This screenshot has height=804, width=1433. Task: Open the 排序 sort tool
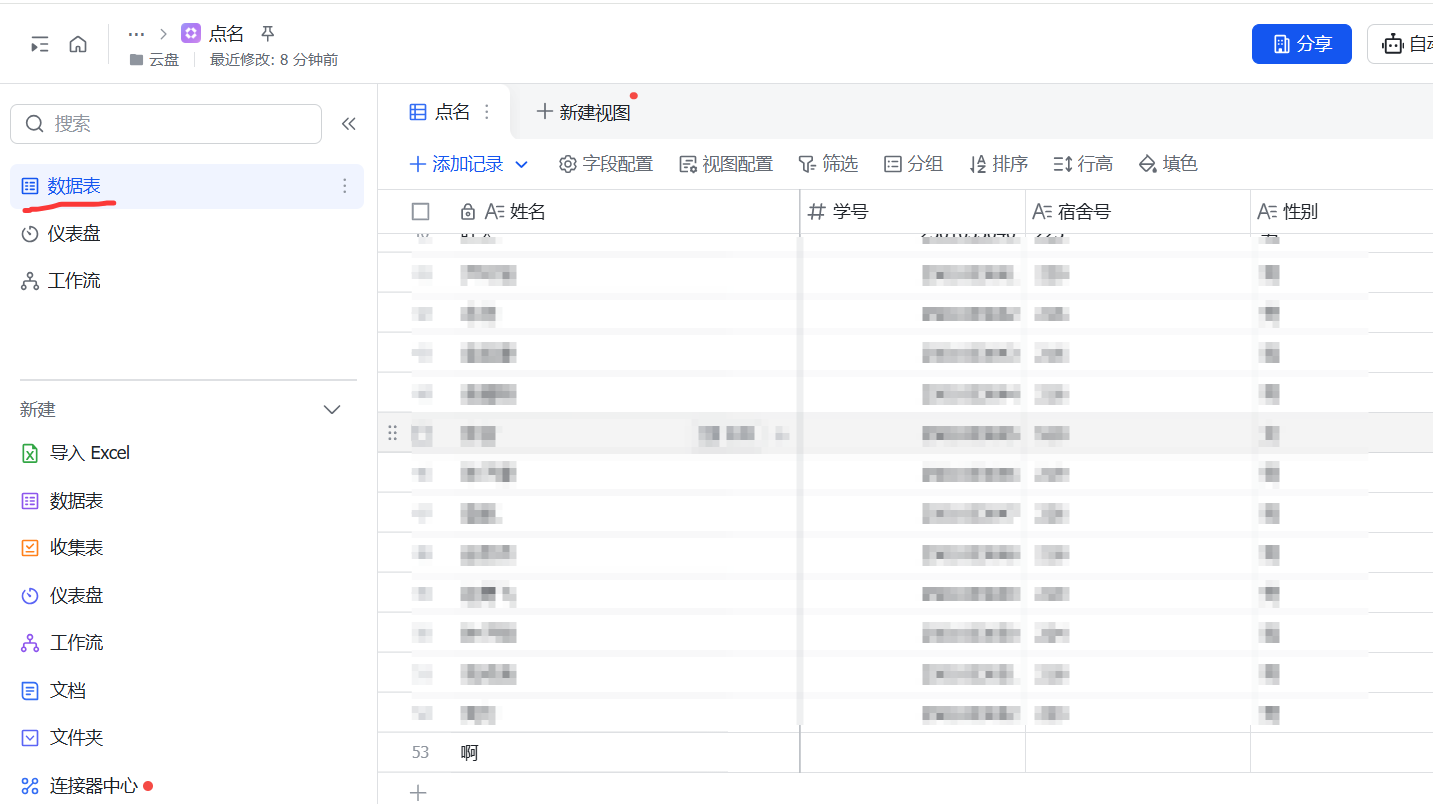click(x=998, y=164)
